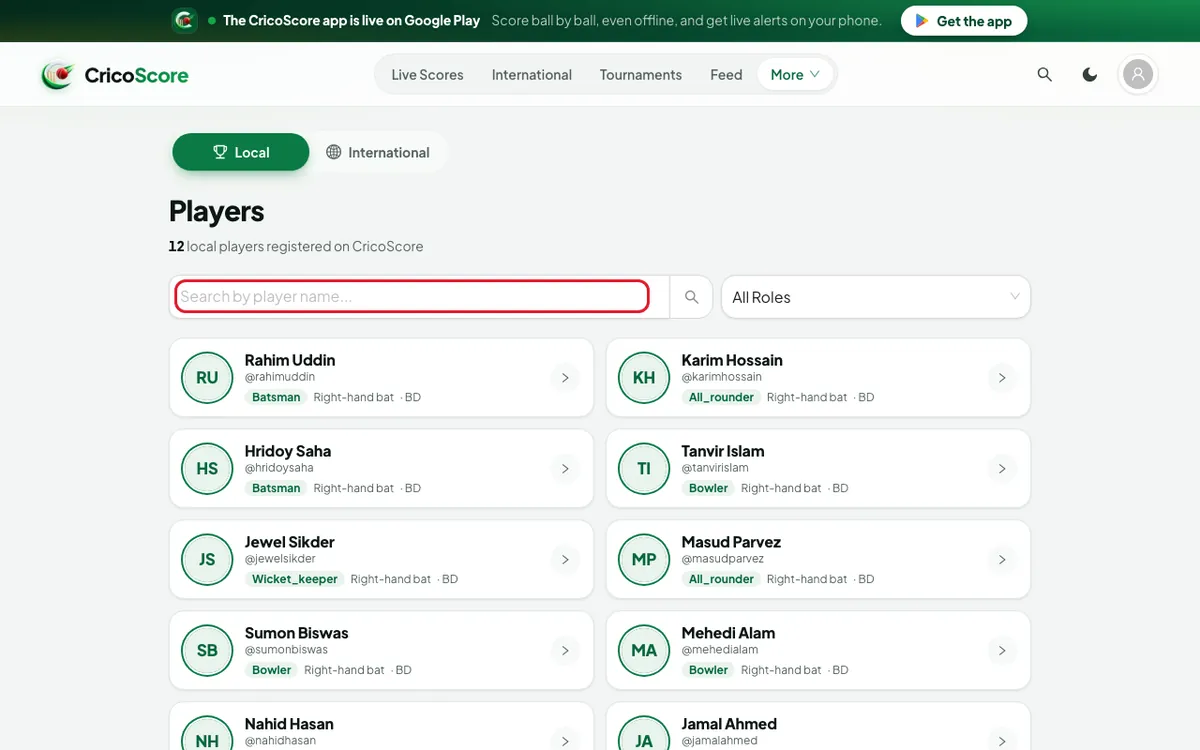
Task: Click the RU avatar for Rahim Uddin
Action: pyautogui.click(x=207, y=377)
